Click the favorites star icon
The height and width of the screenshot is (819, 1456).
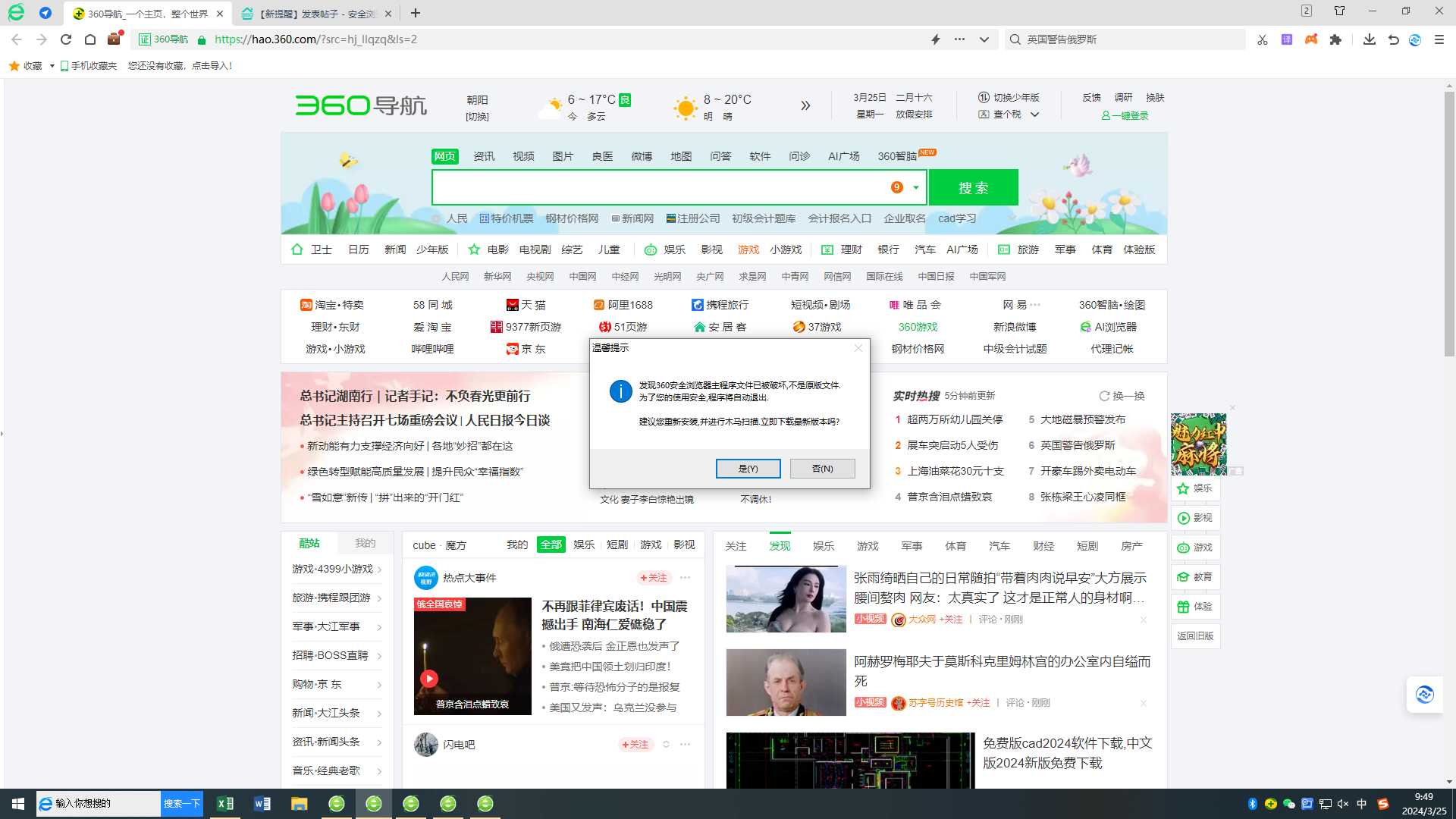[14, 66]
